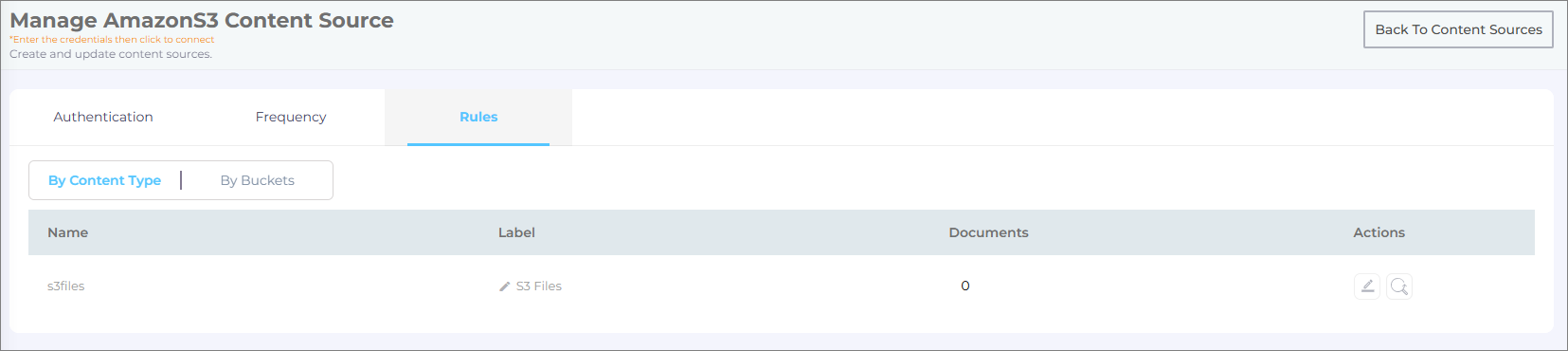Toggle view to By Content Type
Screen dimensions: 1568x351
pos(104,180)
